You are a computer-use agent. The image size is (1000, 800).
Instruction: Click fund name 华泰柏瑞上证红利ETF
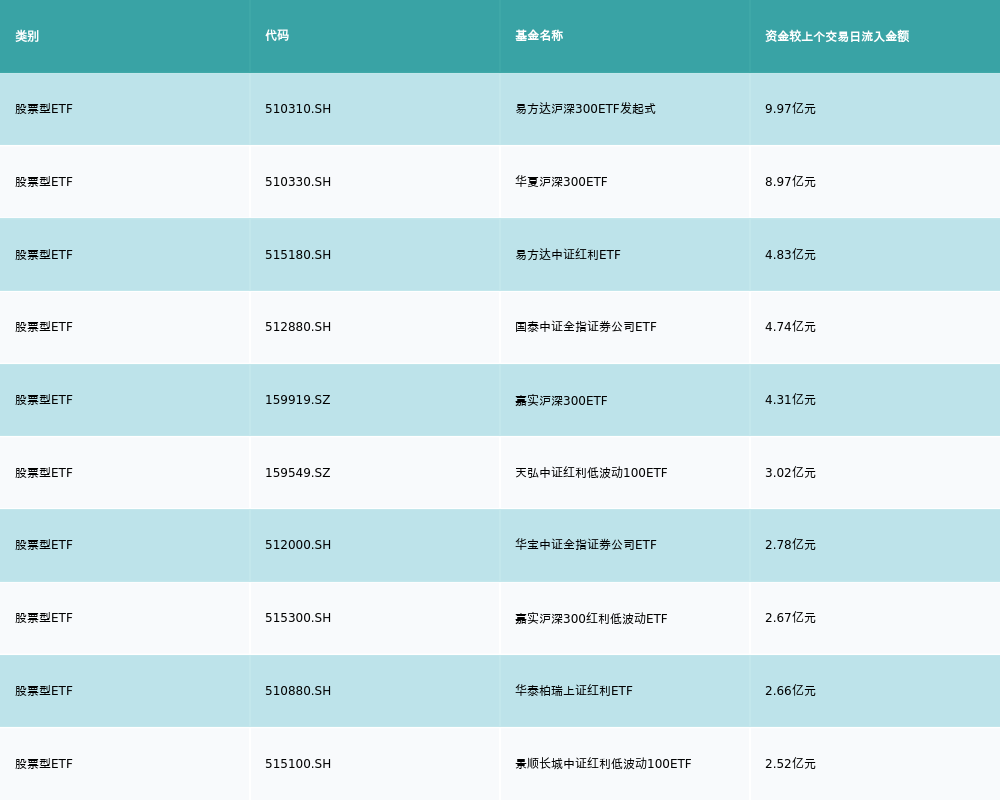coord(574,691)
